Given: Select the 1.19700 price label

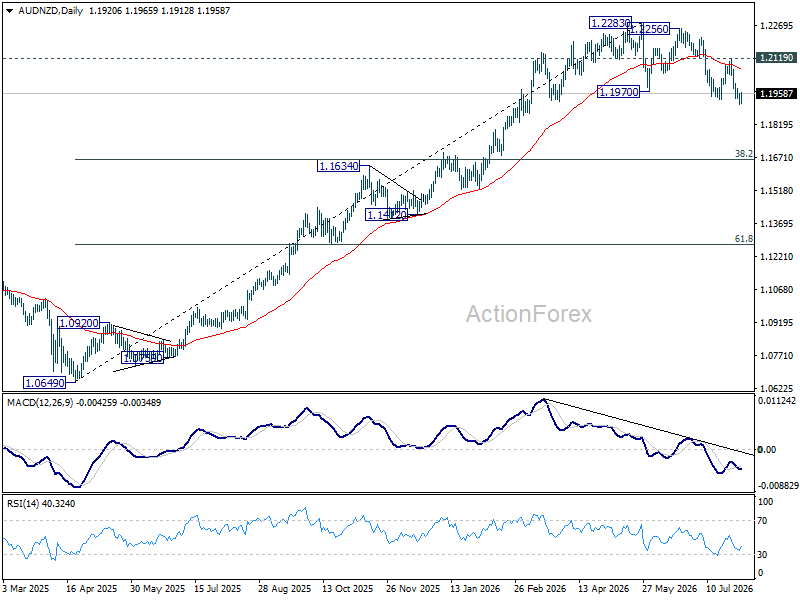Looking at the screenshot, I should point(618,92).
